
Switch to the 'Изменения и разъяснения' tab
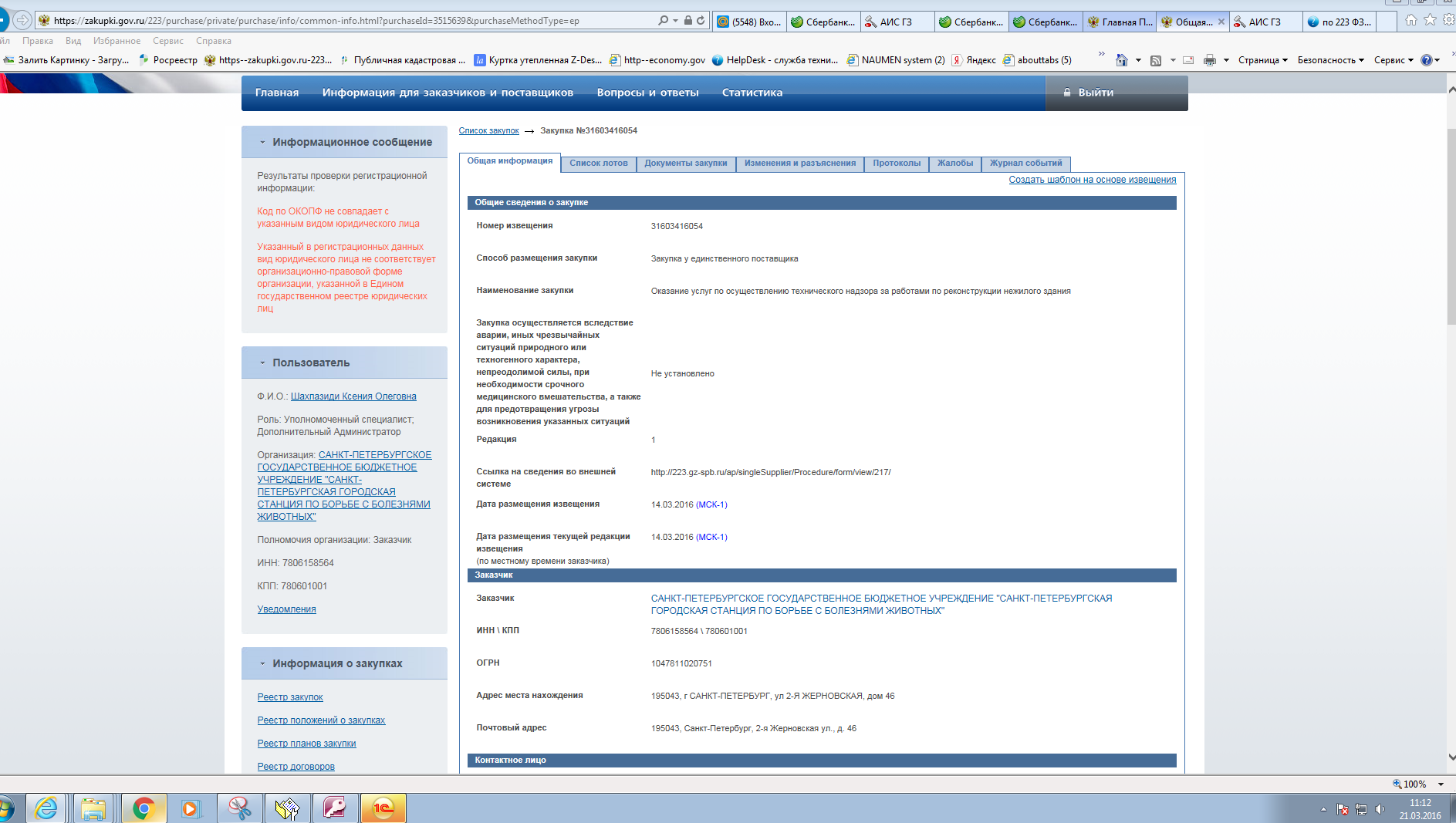pos(800,164)
